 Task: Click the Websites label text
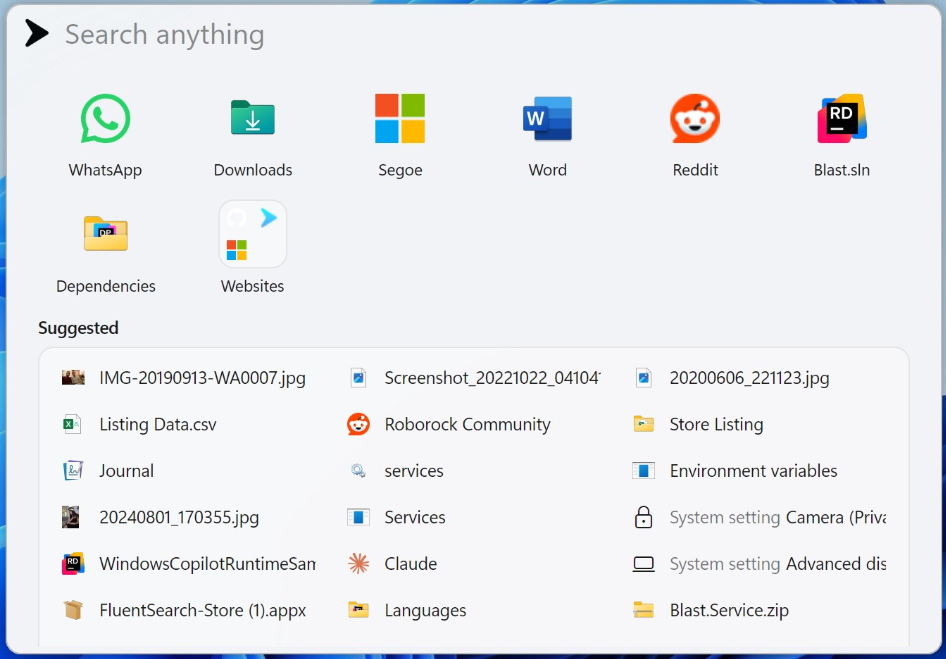[x=253, y=286]
